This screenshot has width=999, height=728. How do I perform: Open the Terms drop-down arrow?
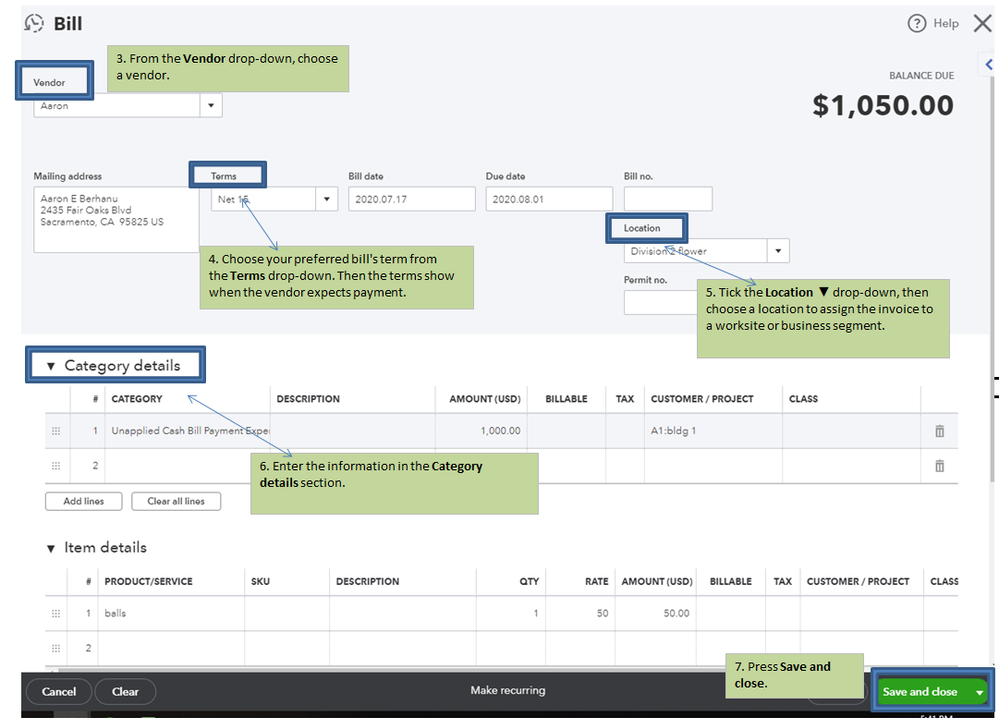327,199
